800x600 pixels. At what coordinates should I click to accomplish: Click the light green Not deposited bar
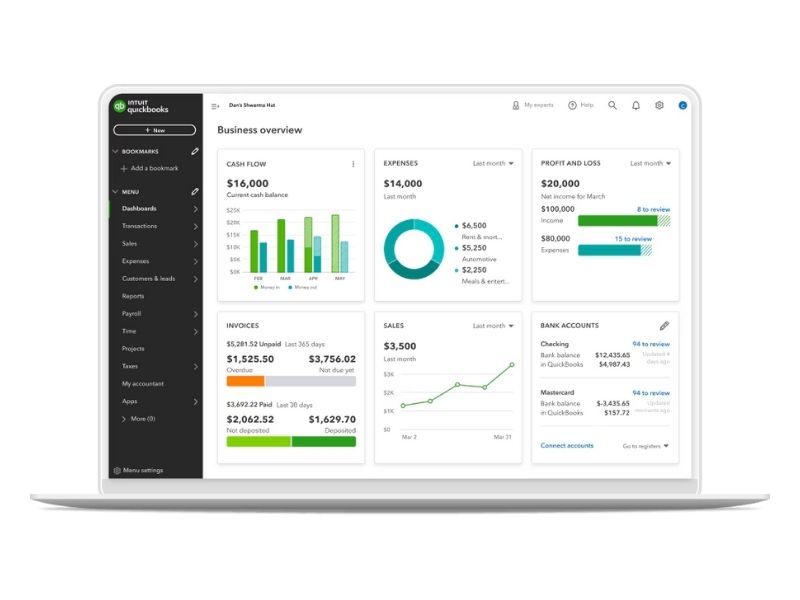click(x=259, y=441)
